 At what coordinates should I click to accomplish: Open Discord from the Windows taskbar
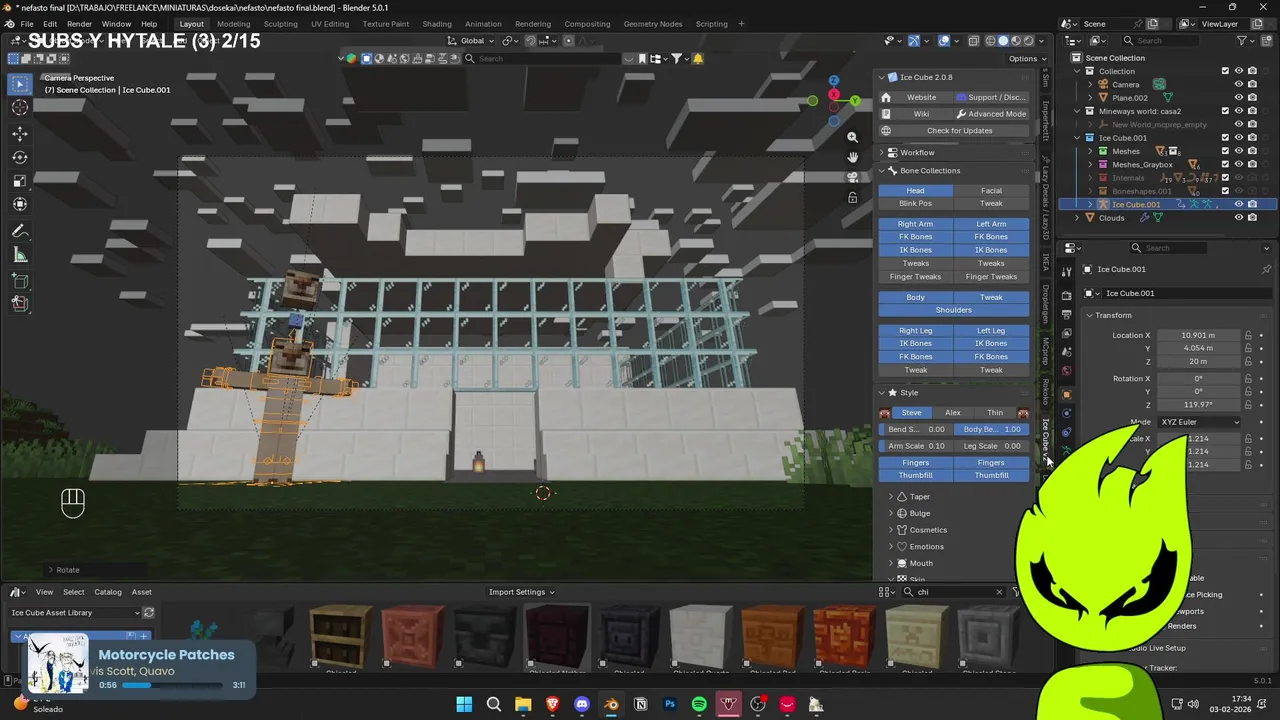click(x=582, y=705)
